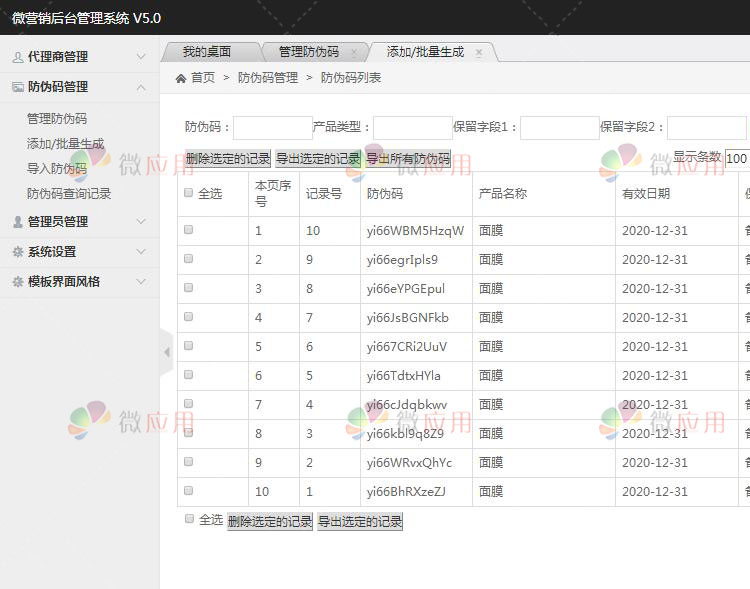
Task: Click the bottom 删除选定的记录 button
Action: pyautogui.click(x=270, y=521)
